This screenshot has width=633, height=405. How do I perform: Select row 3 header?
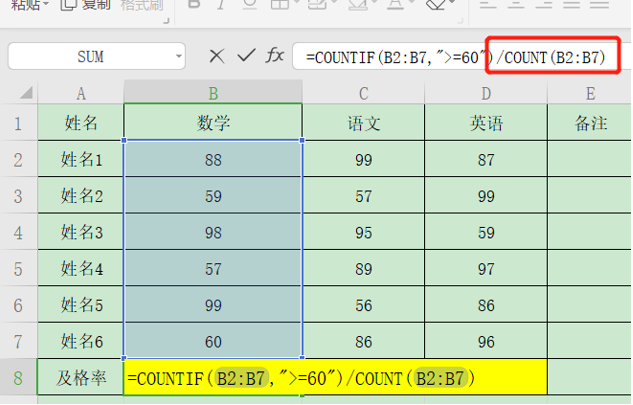pyautogui.click(x=19, y=195)
